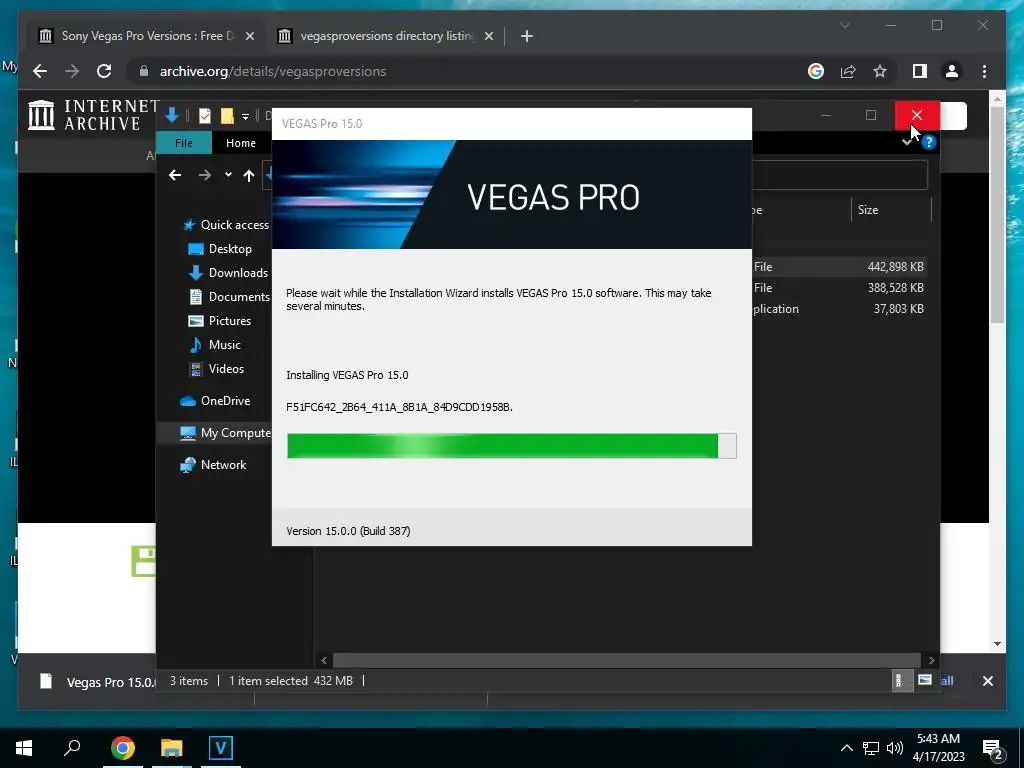This screenshot has height=768, width=1024.
Task: Open Vegas Pro 15.0 download item
Action: (x=97, y=682)
